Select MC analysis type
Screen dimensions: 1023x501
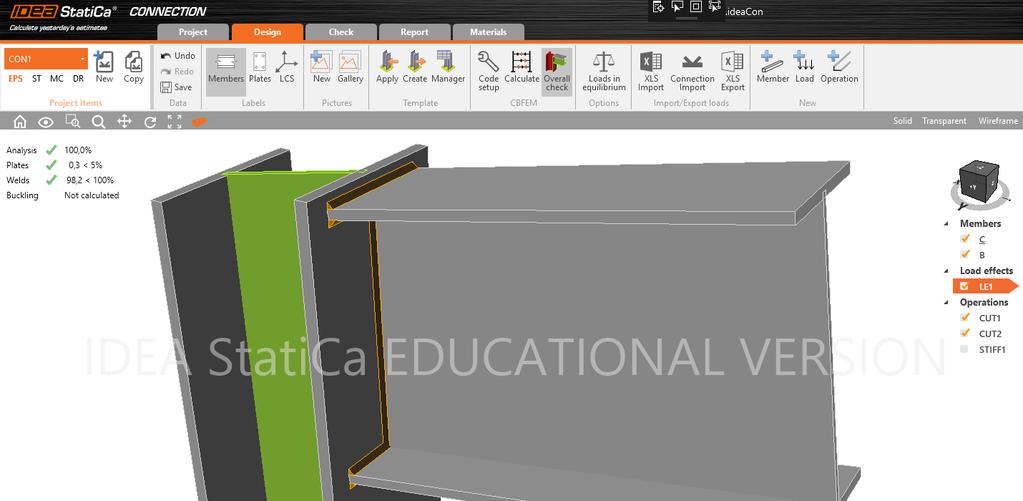tap(57, 78)
